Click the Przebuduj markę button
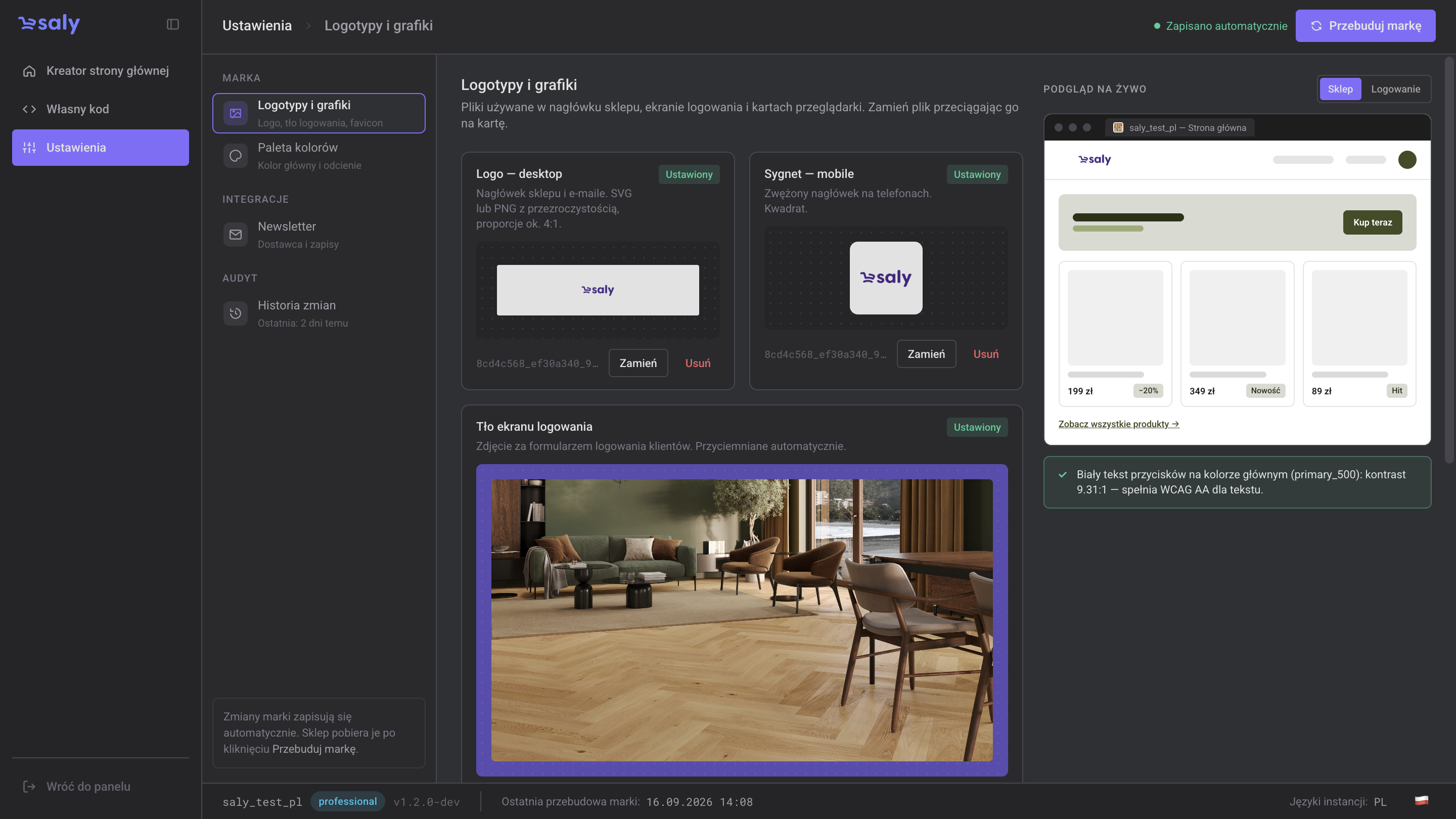The width and height of the screenshot is (1456, 819). click(1365, 25)
